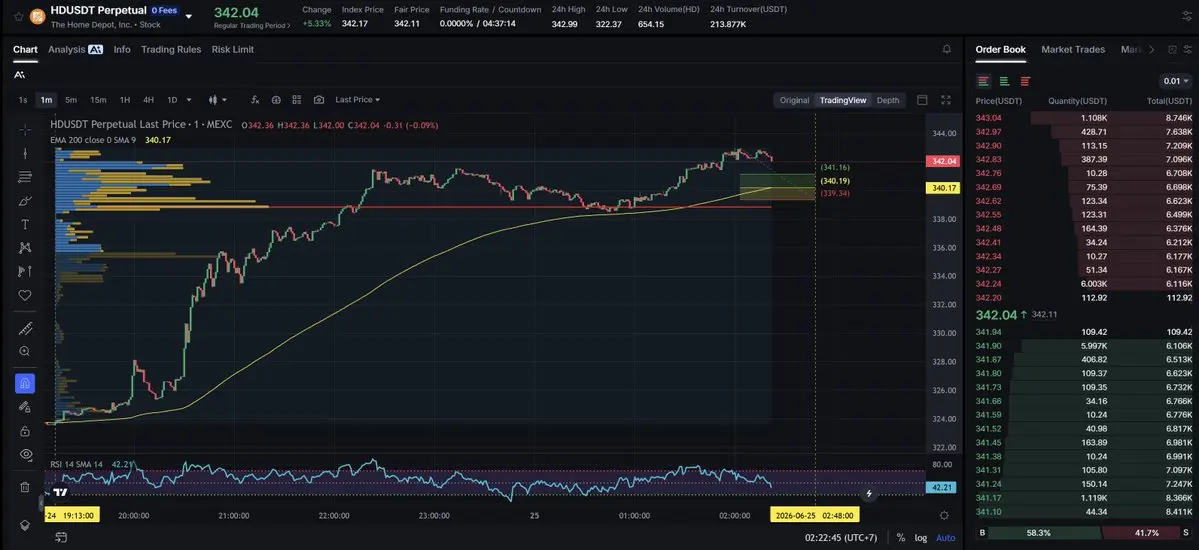1199x550 pixels.
Task: Add HDUSDT to favorites with star icon
Action: click(18, 15)
